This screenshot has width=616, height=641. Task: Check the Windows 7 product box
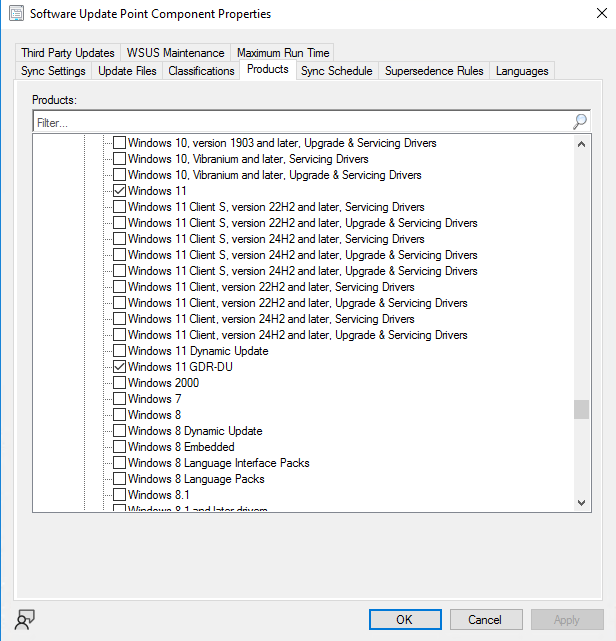(x=119, y=399)
